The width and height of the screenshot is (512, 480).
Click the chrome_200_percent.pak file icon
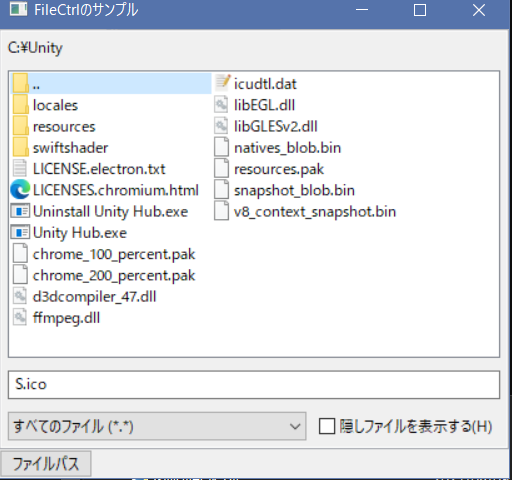click(20, 275)
